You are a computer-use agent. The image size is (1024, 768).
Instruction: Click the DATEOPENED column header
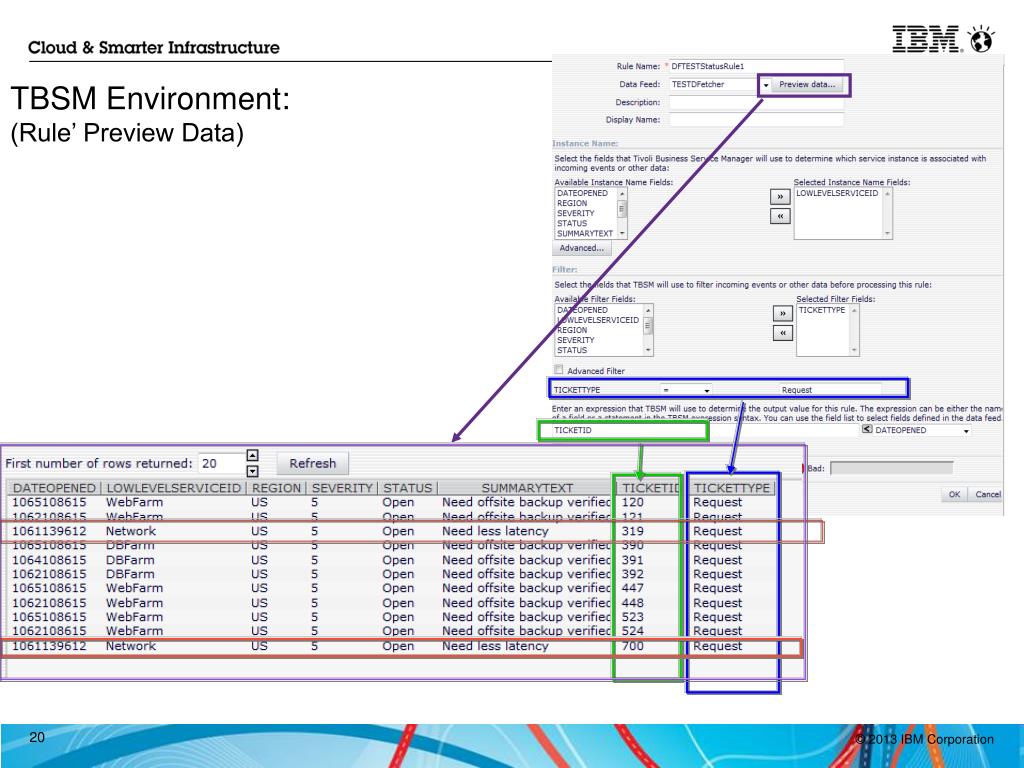point(52,487)
